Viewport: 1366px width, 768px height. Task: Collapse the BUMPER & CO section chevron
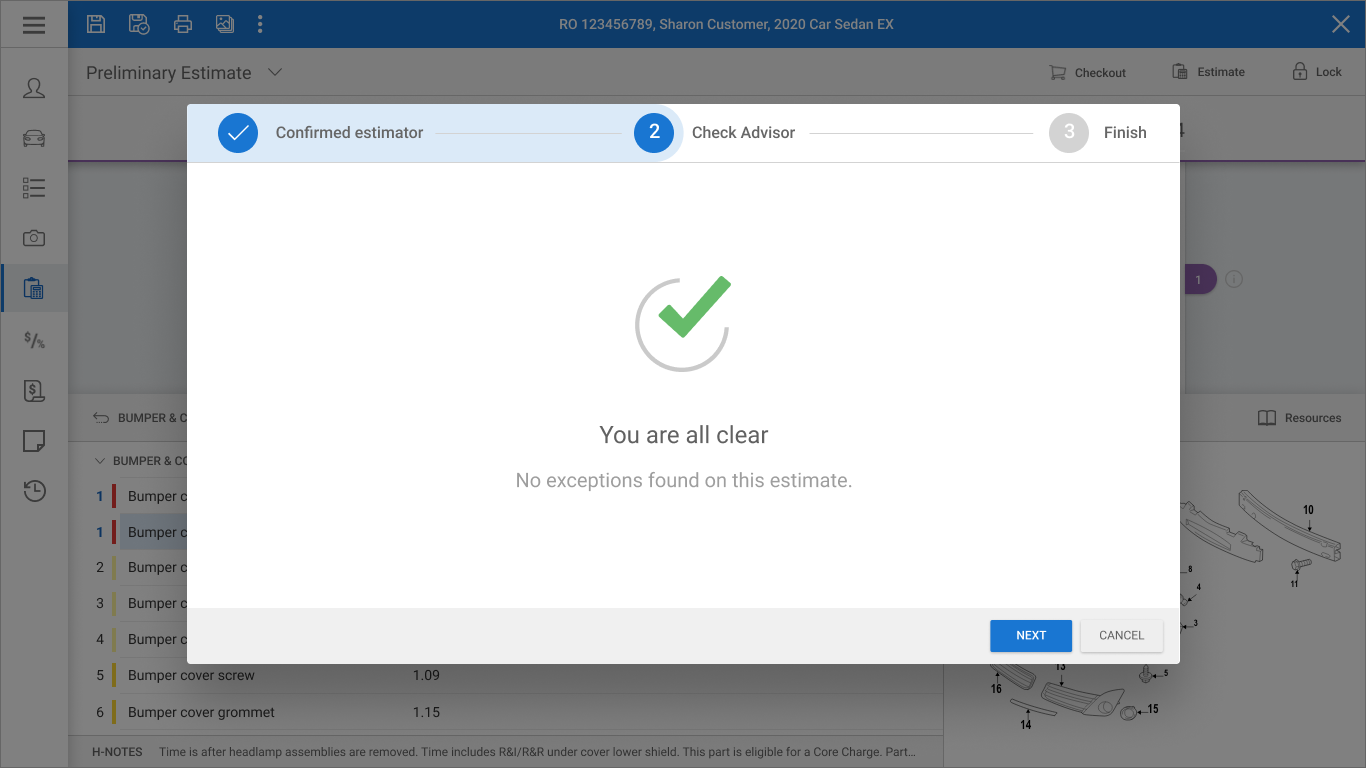99,461
